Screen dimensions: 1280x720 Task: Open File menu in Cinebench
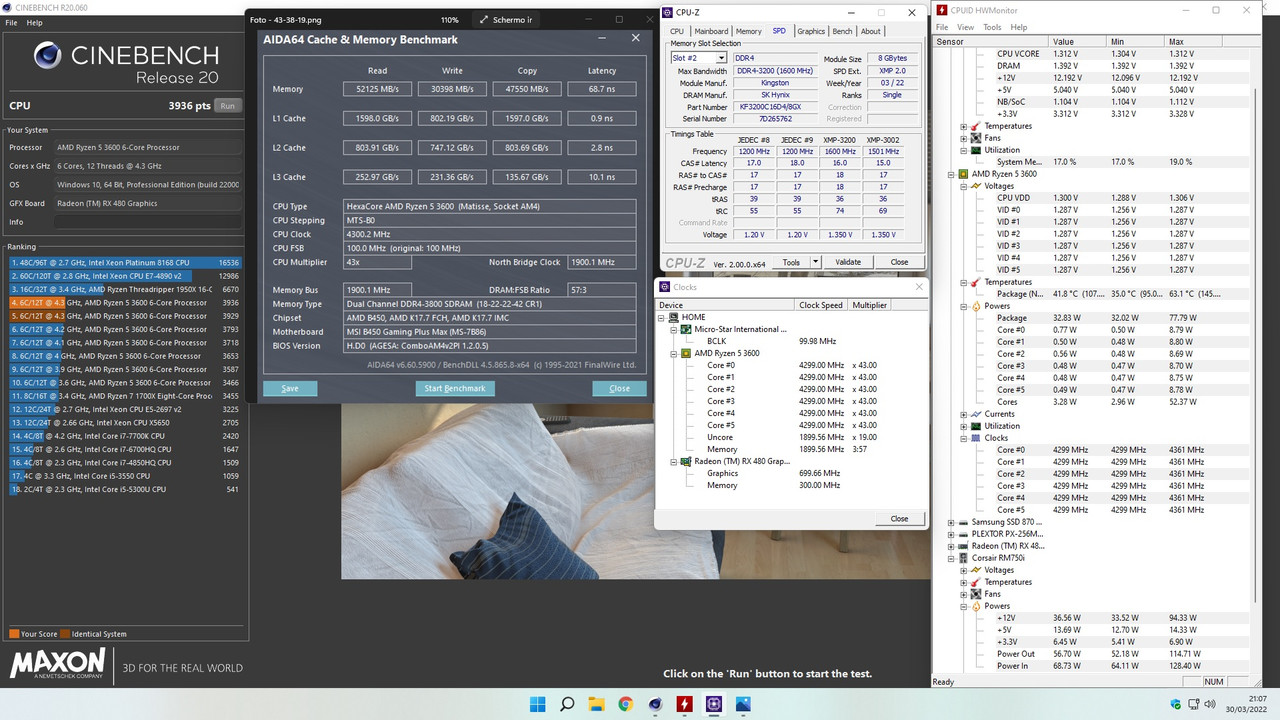tap(10, 22)
